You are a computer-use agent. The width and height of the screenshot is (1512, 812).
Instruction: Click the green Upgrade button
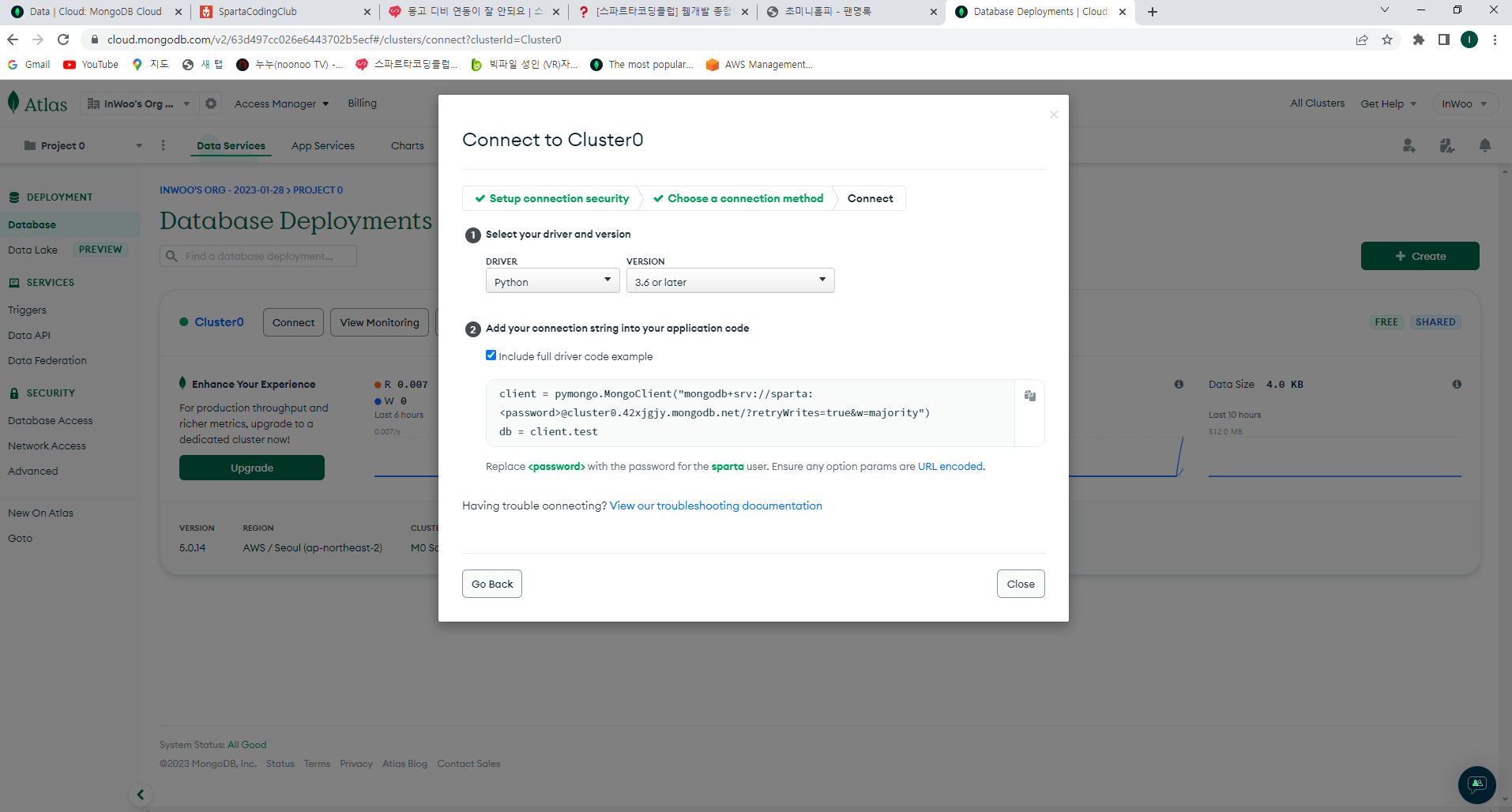[252, 468]
